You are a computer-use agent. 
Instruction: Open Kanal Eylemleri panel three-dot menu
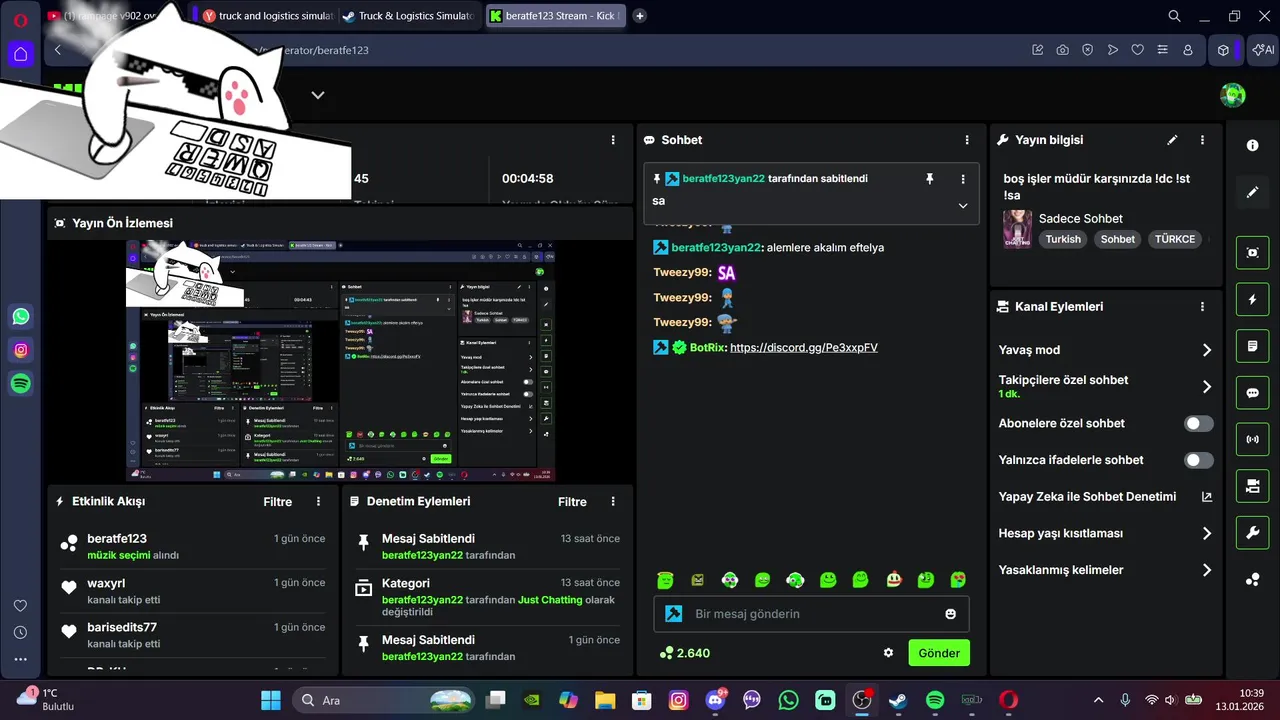pyautogui.click(x=1202, y=307)
